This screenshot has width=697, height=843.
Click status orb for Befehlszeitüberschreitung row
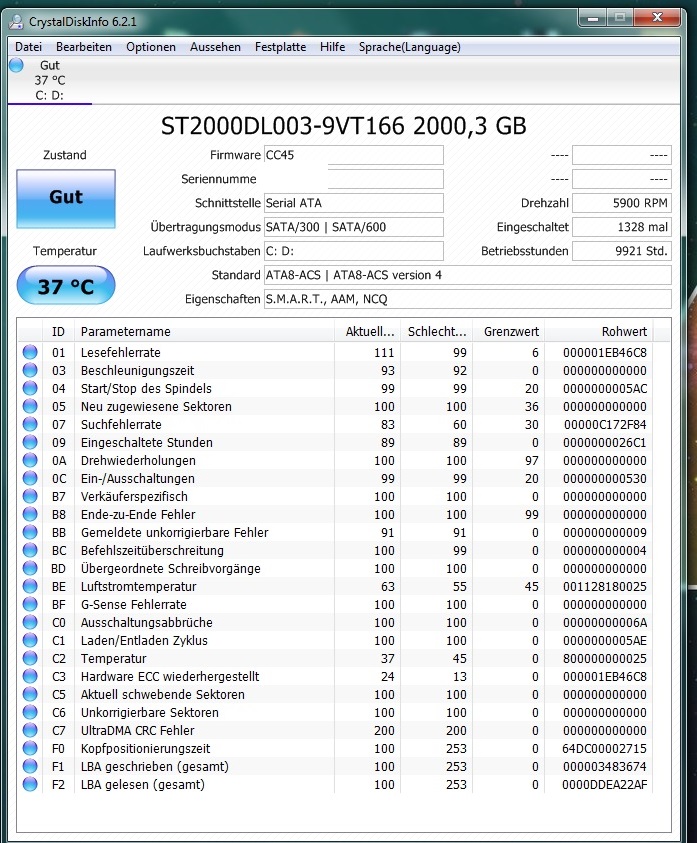(30, 551)
